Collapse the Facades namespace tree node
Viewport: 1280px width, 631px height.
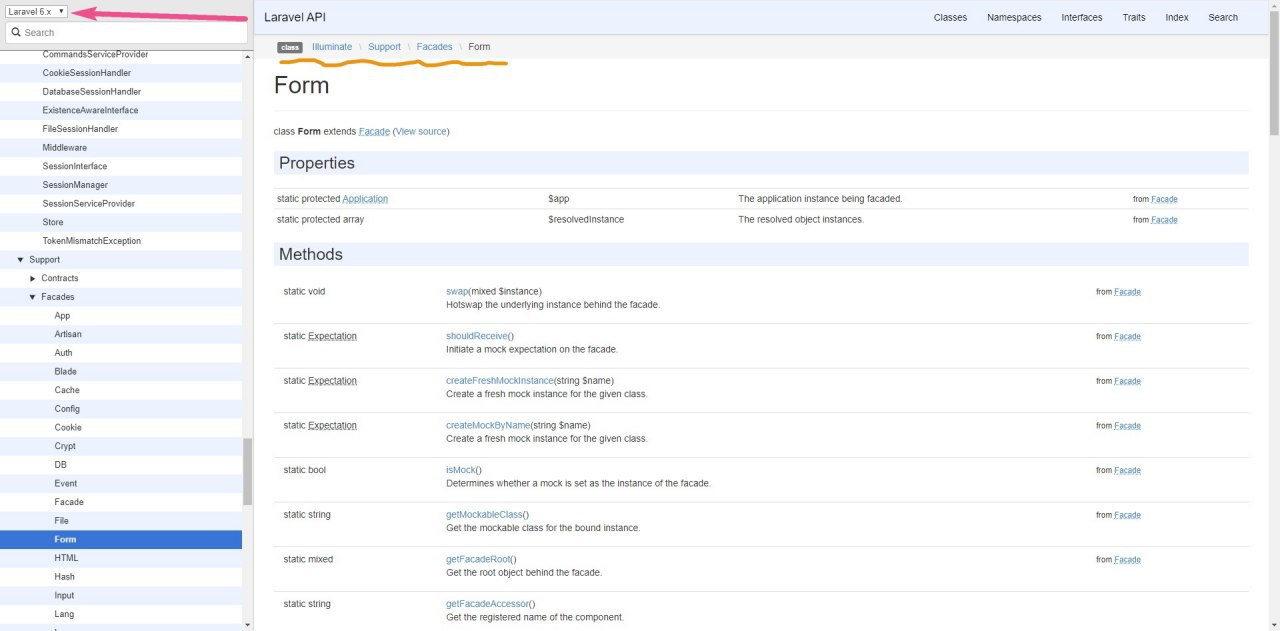point(33,297)
